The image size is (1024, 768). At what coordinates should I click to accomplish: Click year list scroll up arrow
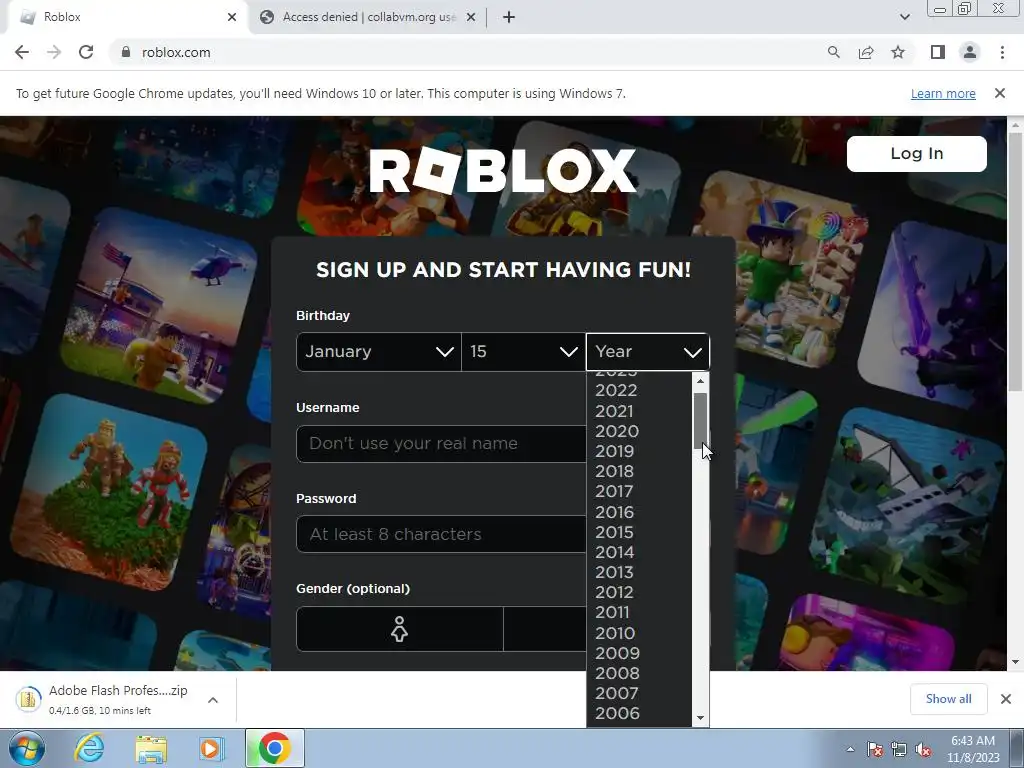700,381
